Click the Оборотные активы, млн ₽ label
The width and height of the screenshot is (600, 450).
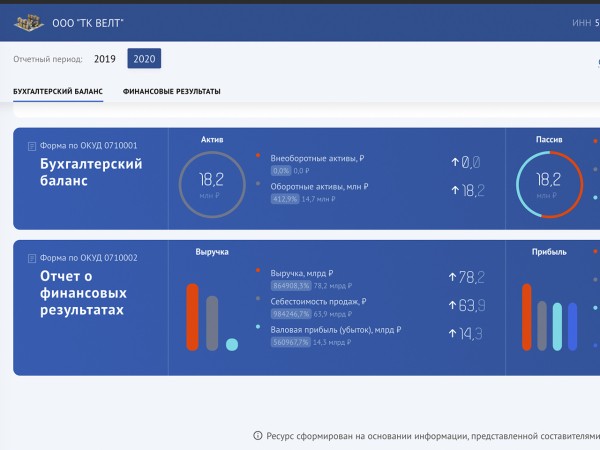[x=319, y=187]
